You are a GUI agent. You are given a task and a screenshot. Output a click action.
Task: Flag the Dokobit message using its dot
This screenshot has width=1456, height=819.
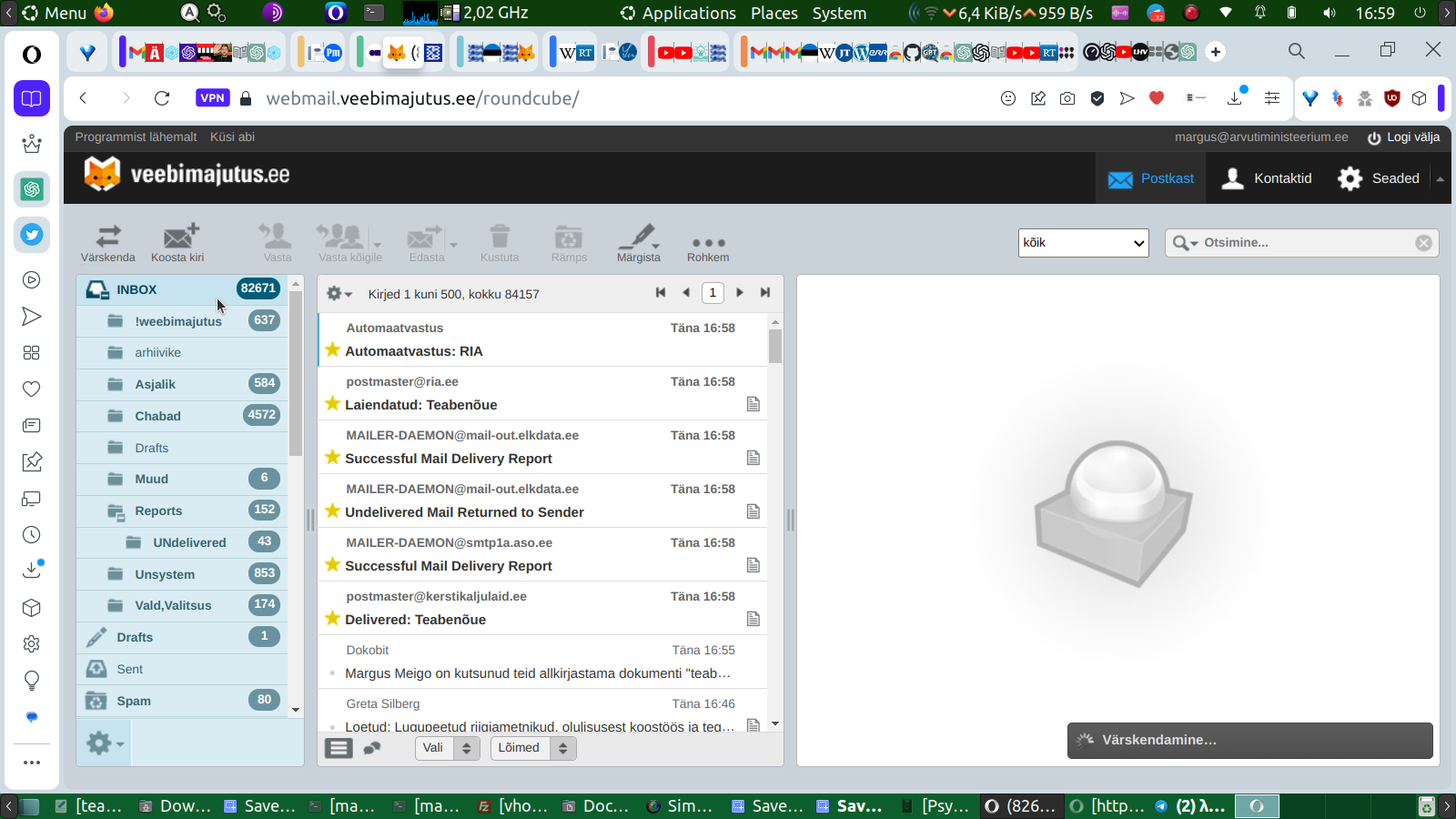[x=333, y=673]
